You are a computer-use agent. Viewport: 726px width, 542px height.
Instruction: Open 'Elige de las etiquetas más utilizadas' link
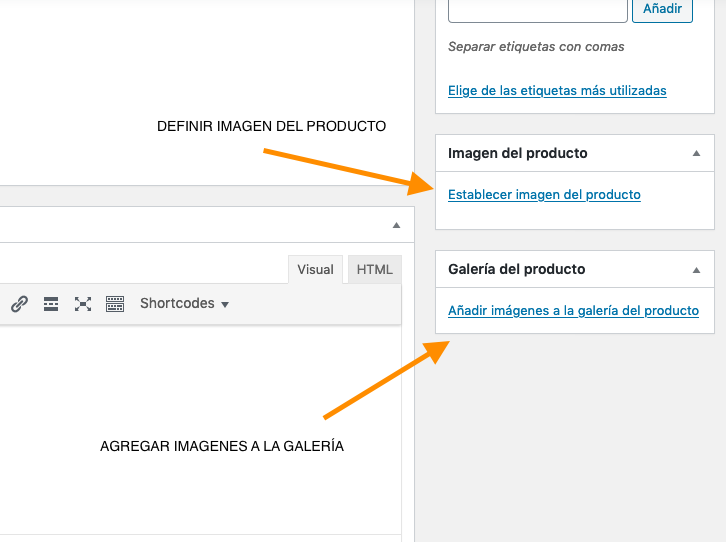[557, 91]
